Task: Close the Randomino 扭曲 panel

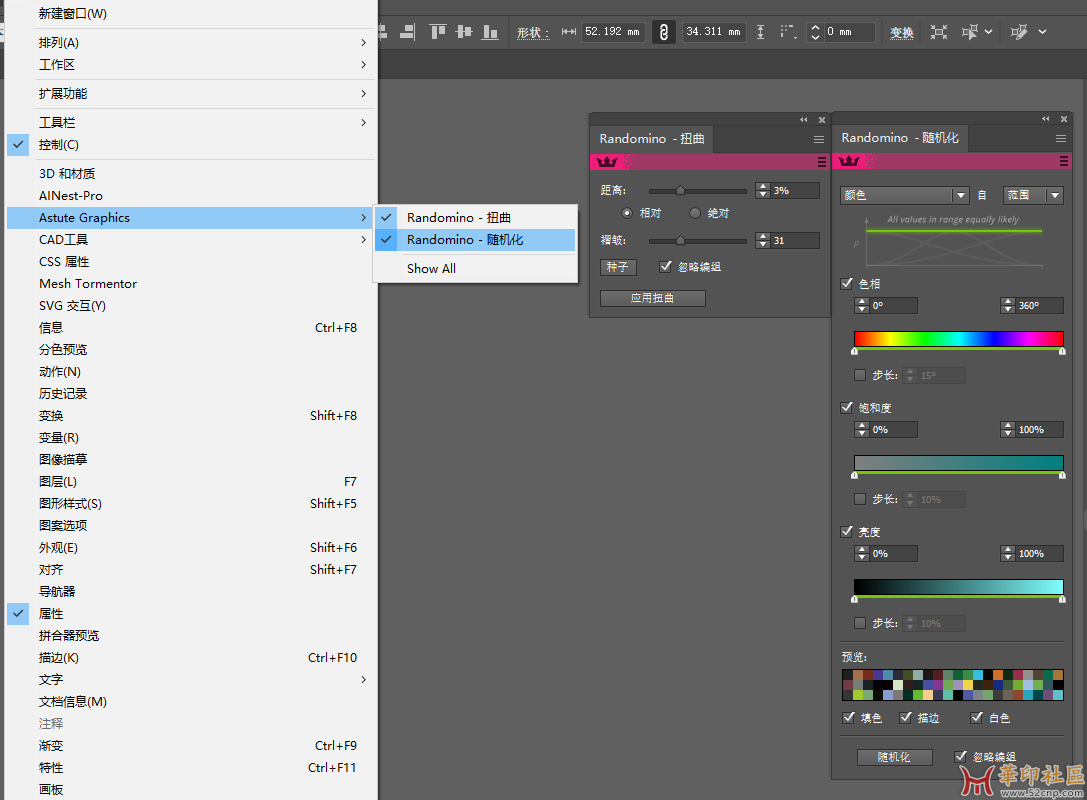Action: pos(821,120)
